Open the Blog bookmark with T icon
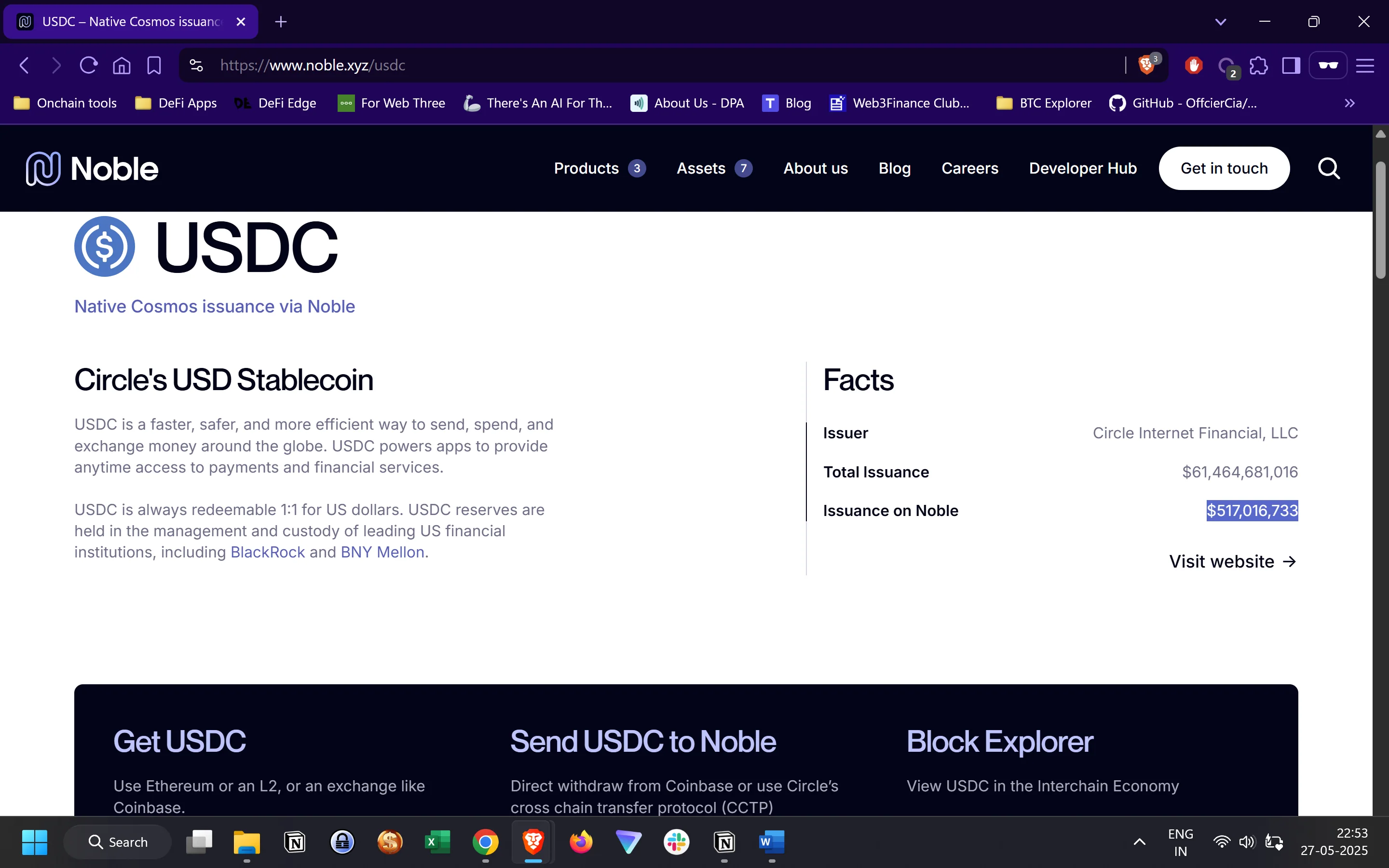This screenshot has width=1389, height=868. pyautogui.click(x=786, y=103)
